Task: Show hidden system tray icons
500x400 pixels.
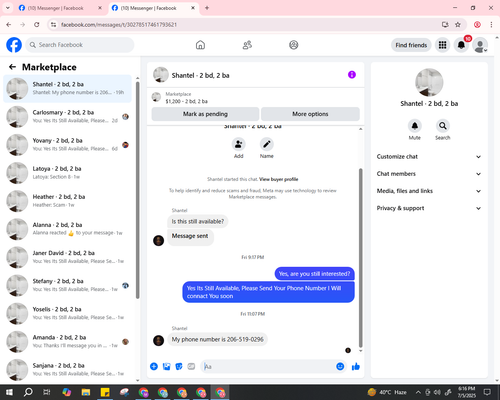Action: click(418, 392)
